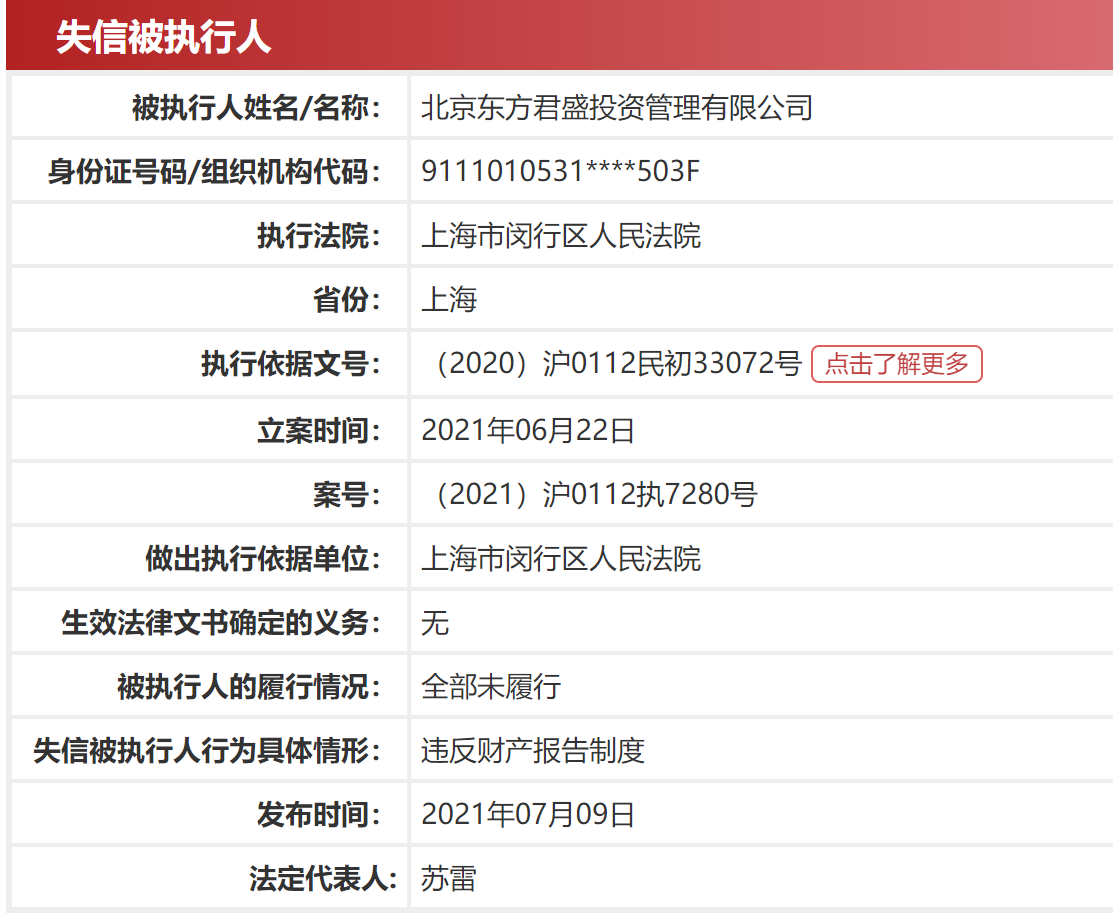Click the 发布时间 label

click(x=319, y=815)
